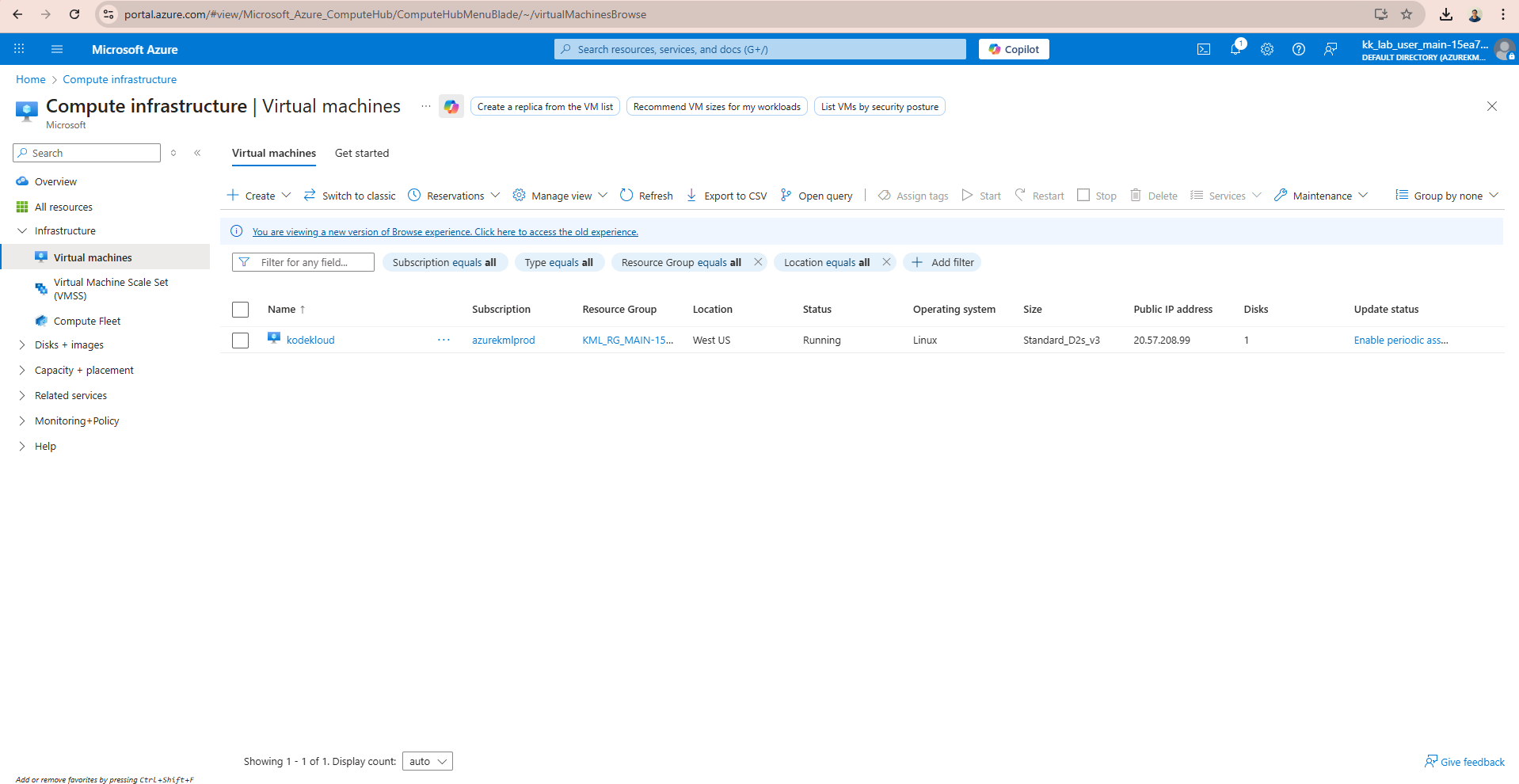
Task: Open the more options ellipsis beside the title
Action: pos(426,106)
